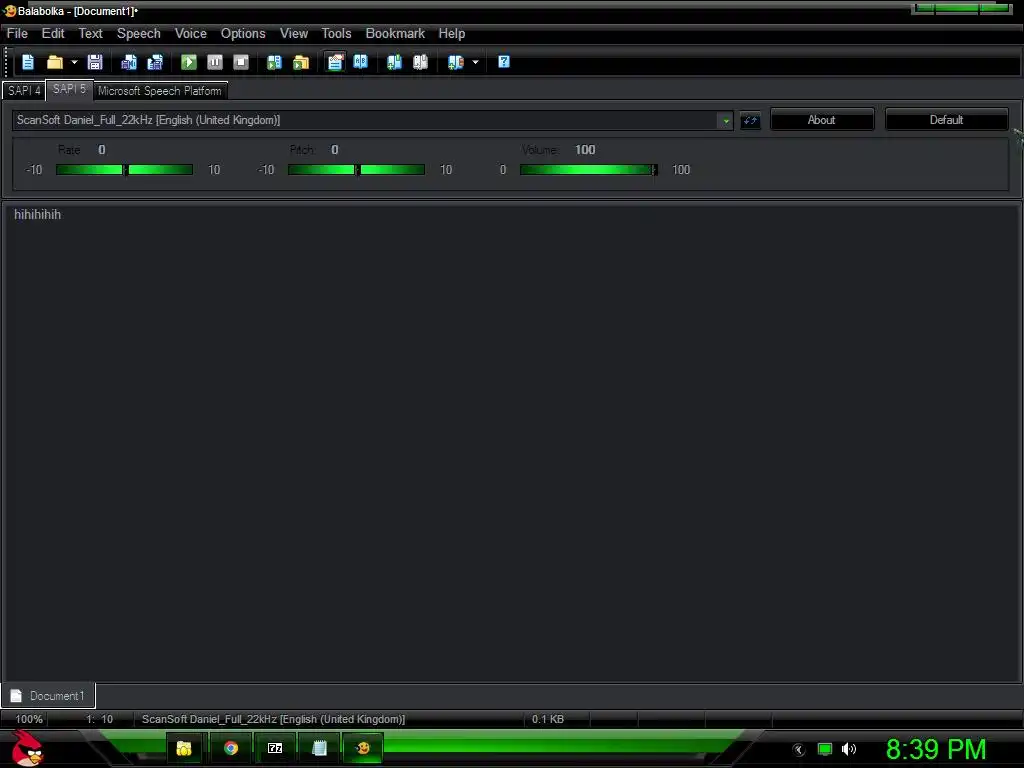This screenshot has width=1024, height=768.
Task: Open the Voice menu
Action: click(190, 33)
